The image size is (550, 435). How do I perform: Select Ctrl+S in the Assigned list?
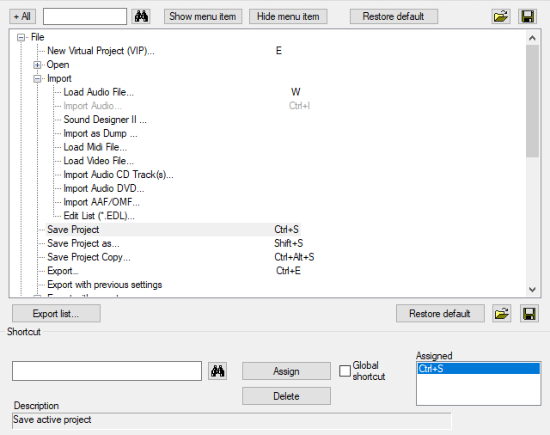pos(478,369)
